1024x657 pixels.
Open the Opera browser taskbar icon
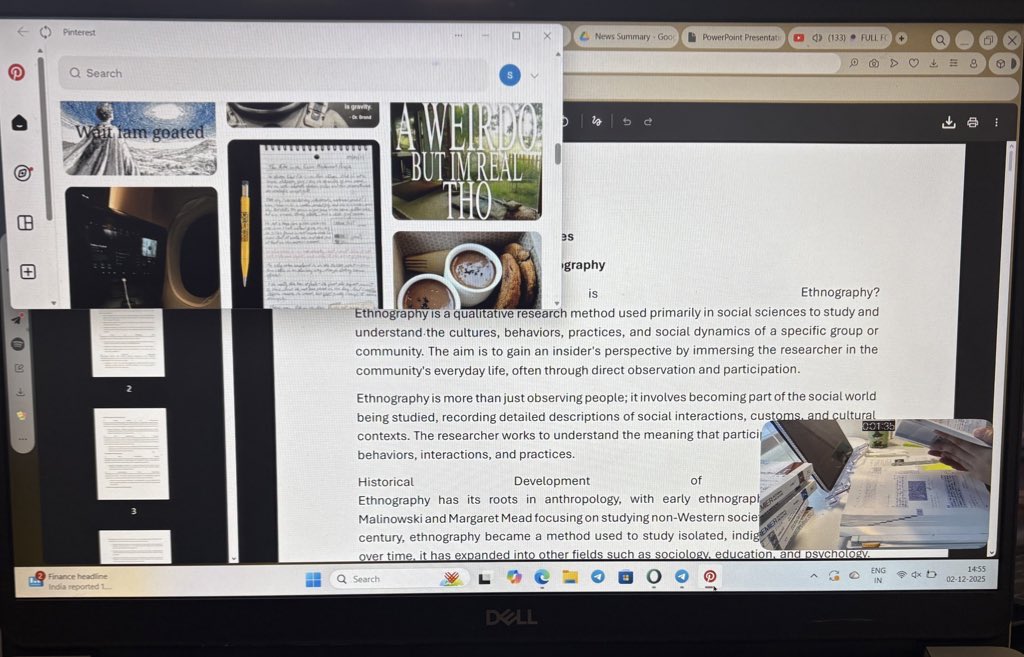[x=654, y=576]
